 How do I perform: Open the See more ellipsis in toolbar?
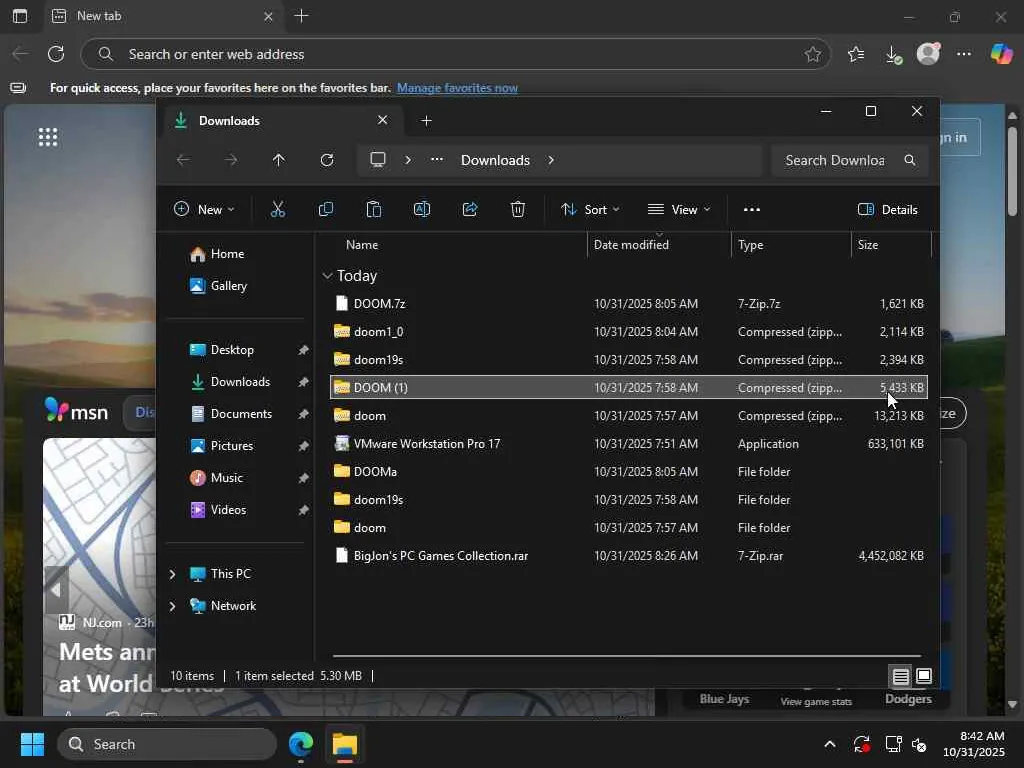[752, 210]
